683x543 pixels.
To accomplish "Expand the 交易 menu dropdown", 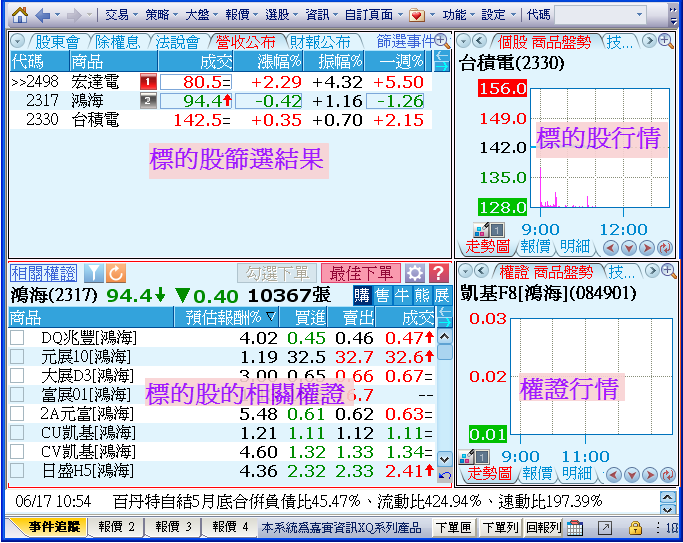I will [122, 15].
